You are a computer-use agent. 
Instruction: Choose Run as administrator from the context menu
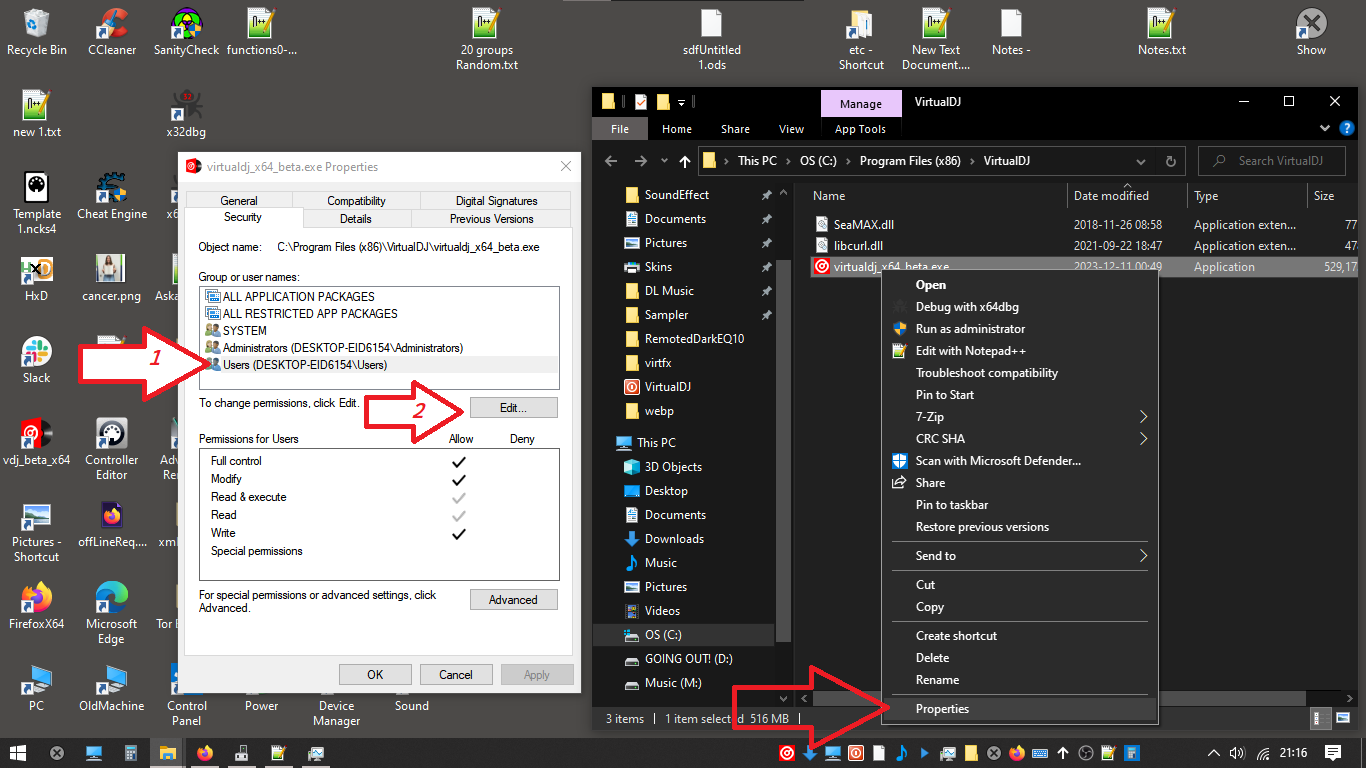coord(970,329)
